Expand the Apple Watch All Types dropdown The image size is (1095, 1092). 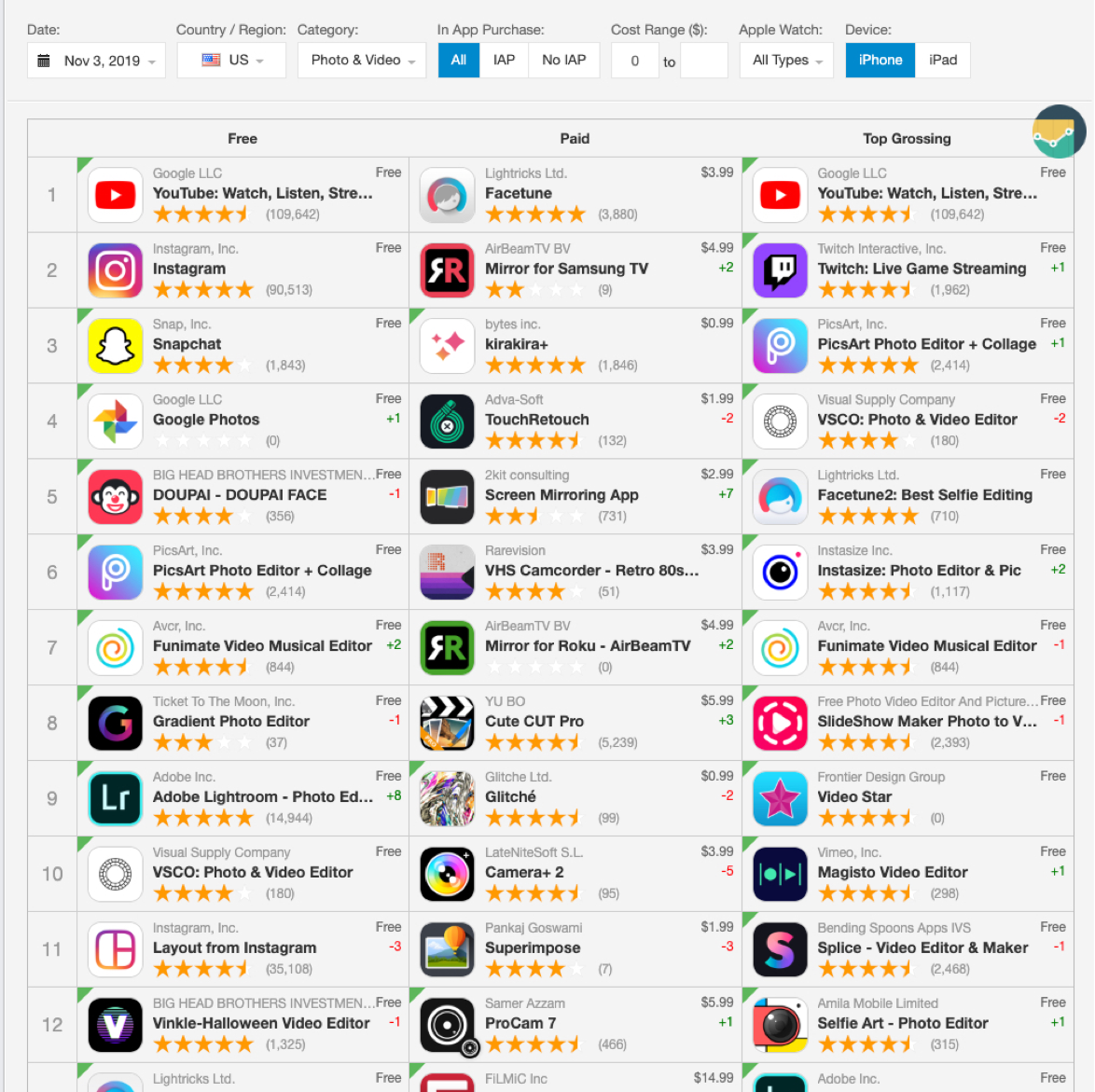[x=786, y=60]
